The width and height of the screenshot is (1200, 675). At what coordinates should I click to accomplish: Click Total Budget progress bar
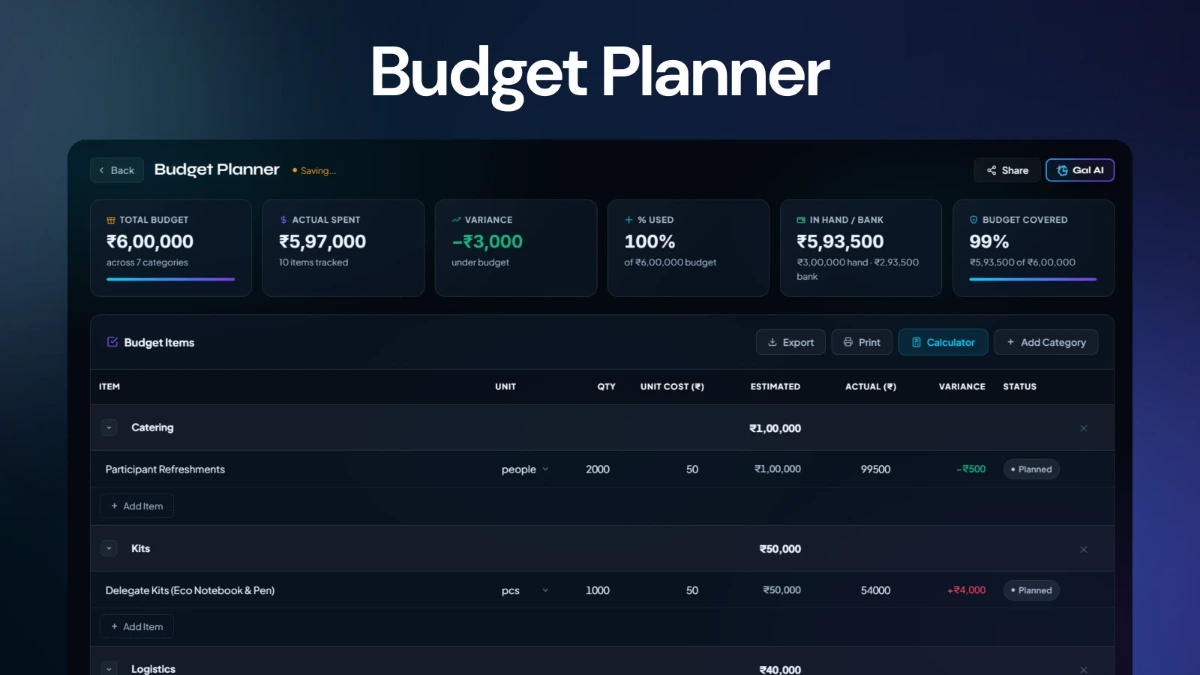[171, 279]
